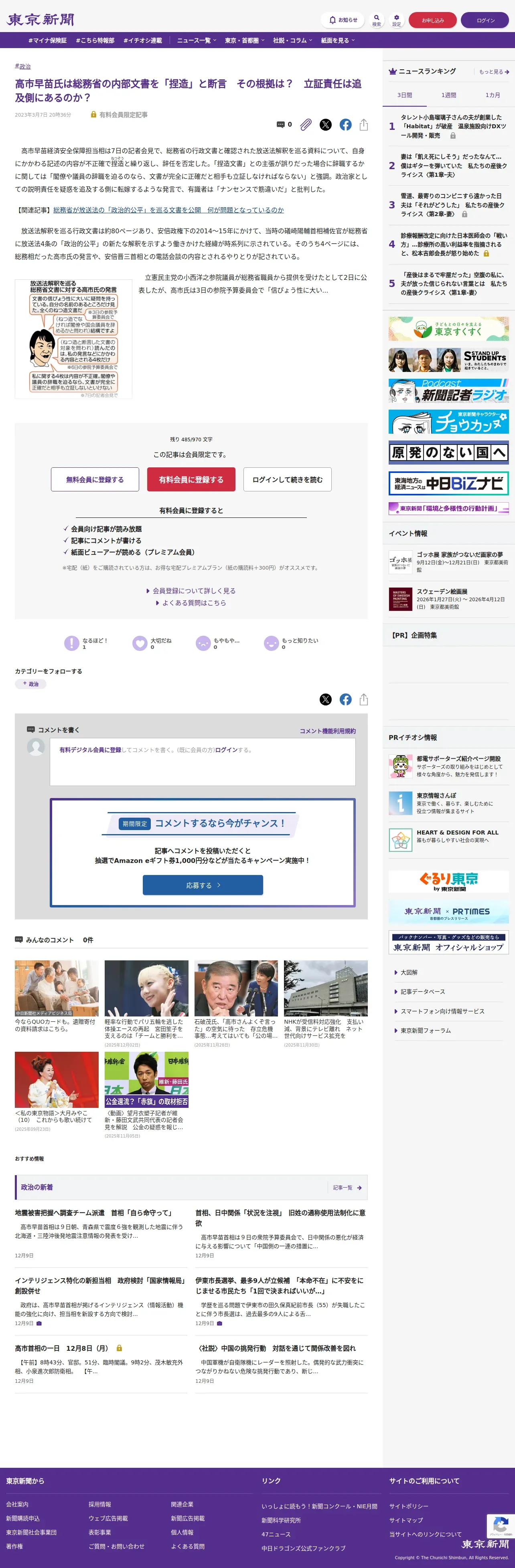Expand the 社説・コラム menu
Image resolution: width=515 pixels, height=1568 pixels.
pos(292,40)
